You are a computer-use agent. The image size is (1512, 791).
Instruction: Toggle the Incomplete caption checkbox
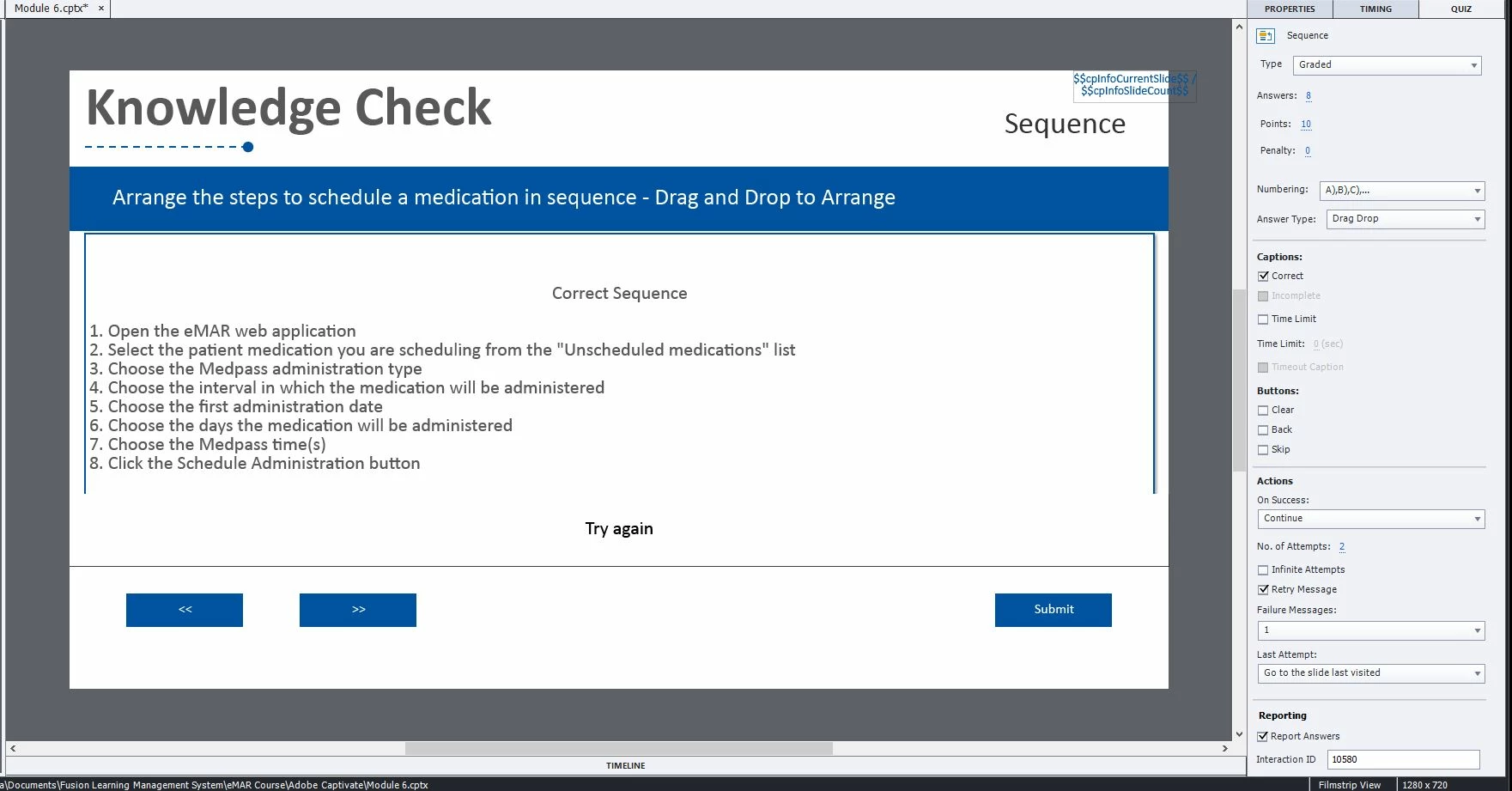pyautogui.click(x=1263, y=296)
